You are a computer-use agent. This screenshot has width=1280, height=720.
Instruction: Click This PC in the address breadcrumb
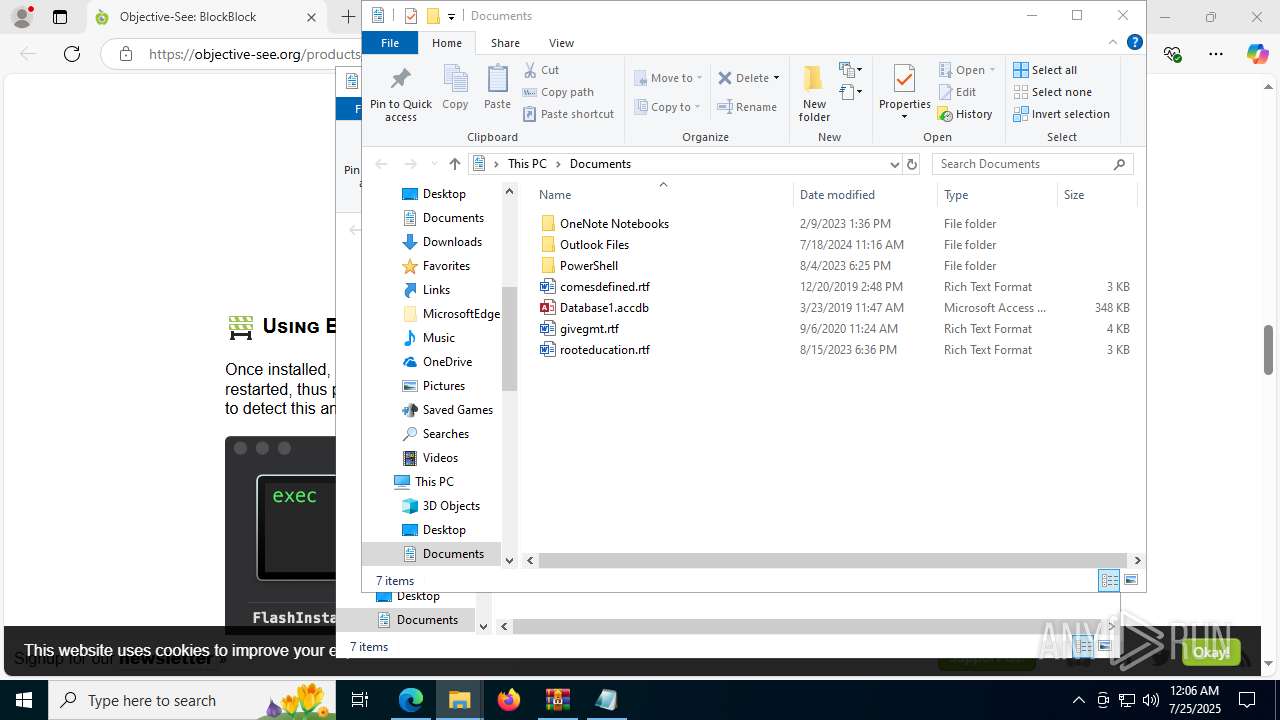[x=527, y=164]
